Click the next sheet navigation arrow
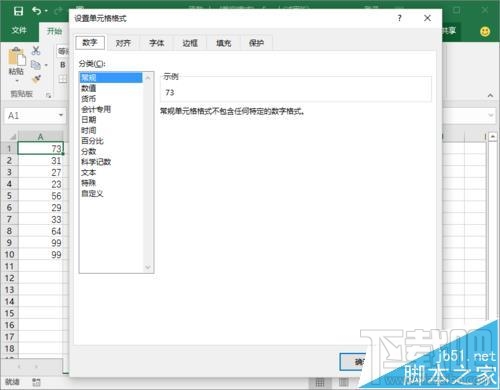Screen dimensions: 500x390 pyautogui.click(x=36, y=367)
